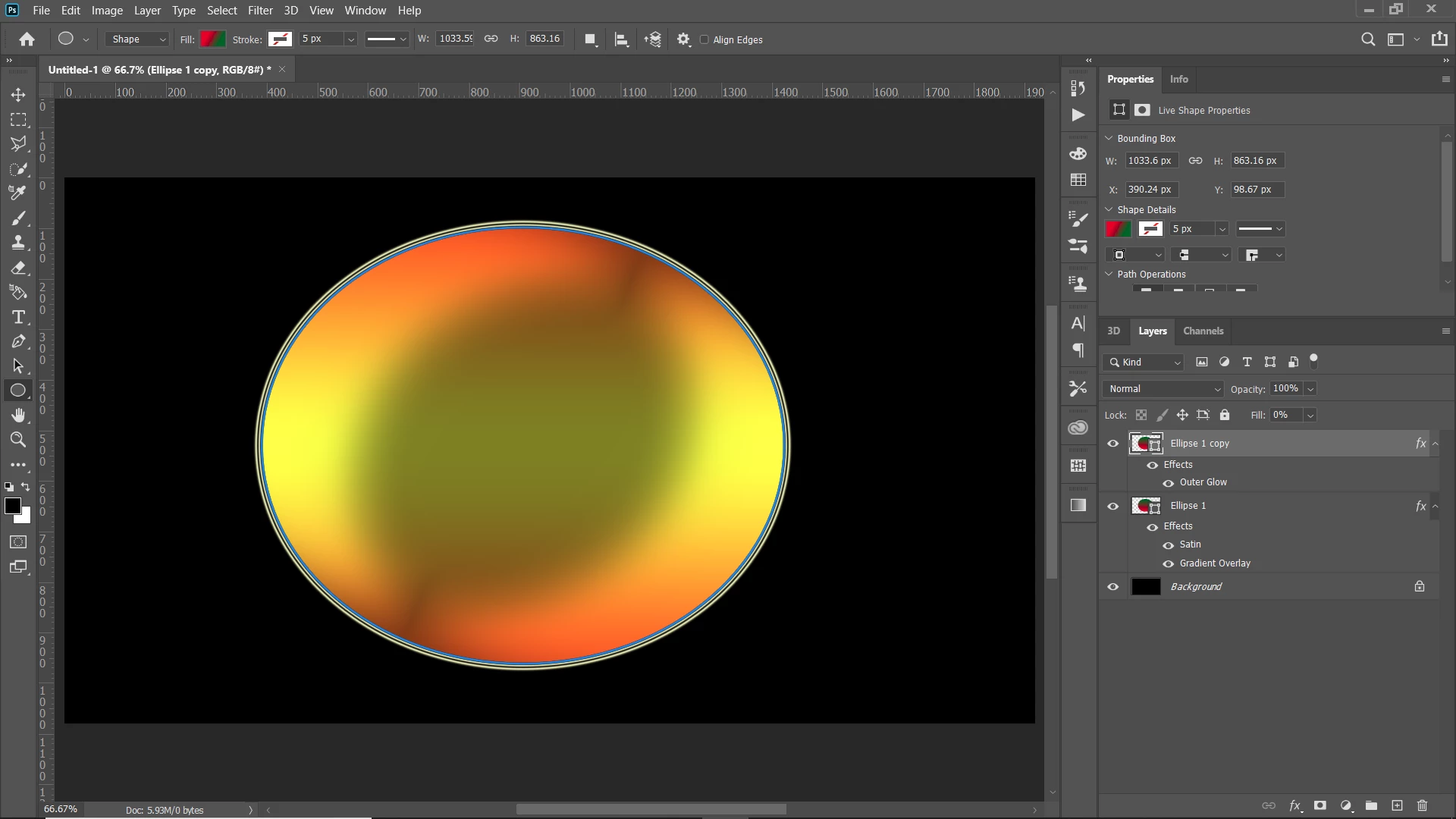
Task: Select the Eraser tool
Action: coord(18,268)
